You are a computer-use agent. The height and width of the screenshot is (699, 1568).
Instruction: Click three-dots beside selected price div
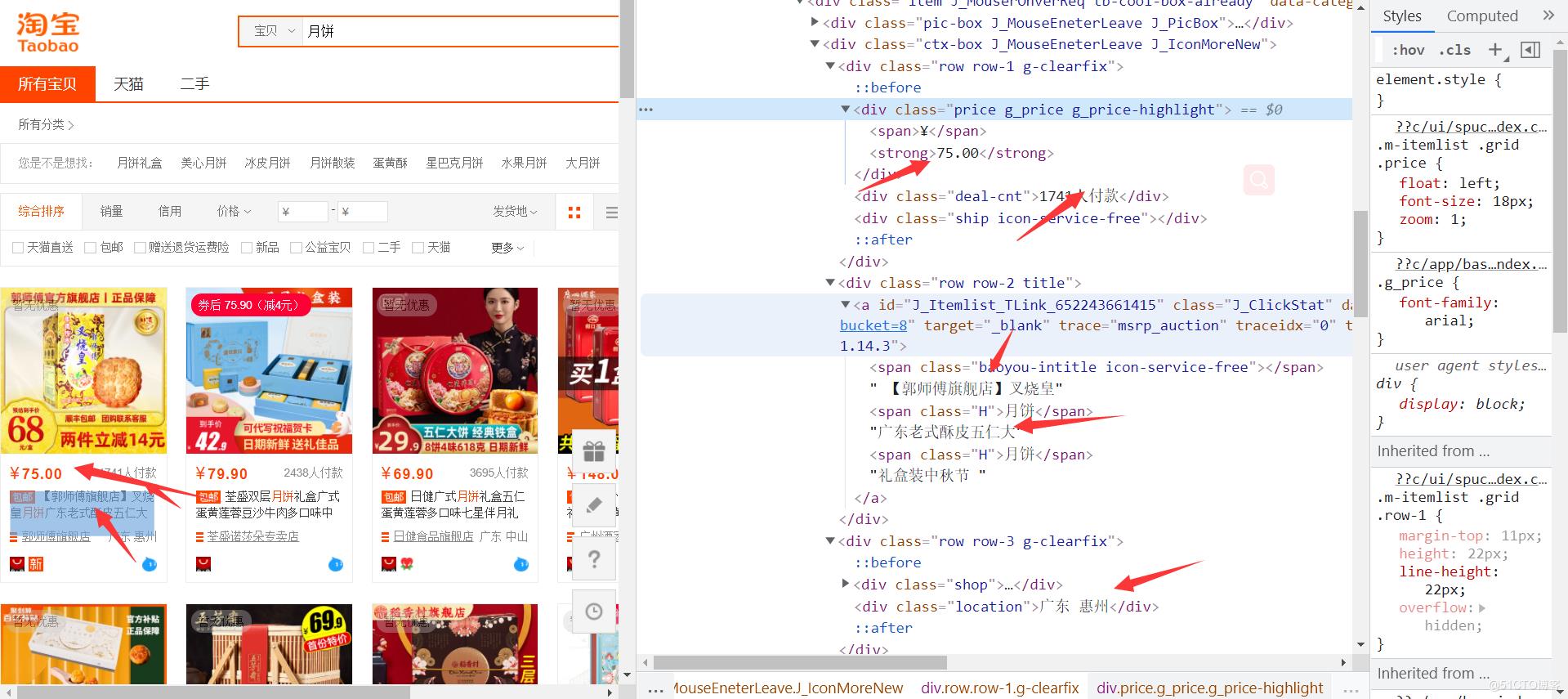pos(646,110)
